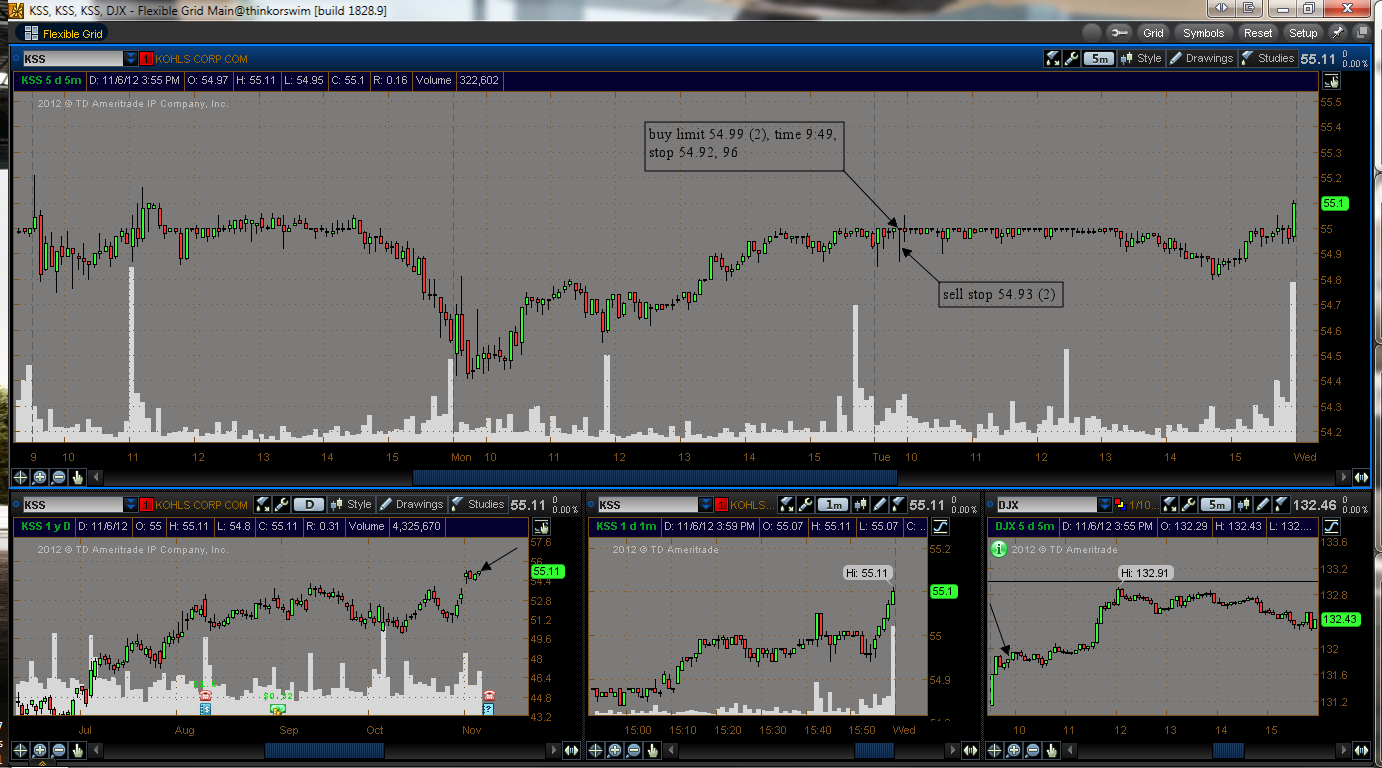This screenshot has height=768, width=1382.
Task: Click flask quick-study icon in daily chart
Action: [263, 504]
